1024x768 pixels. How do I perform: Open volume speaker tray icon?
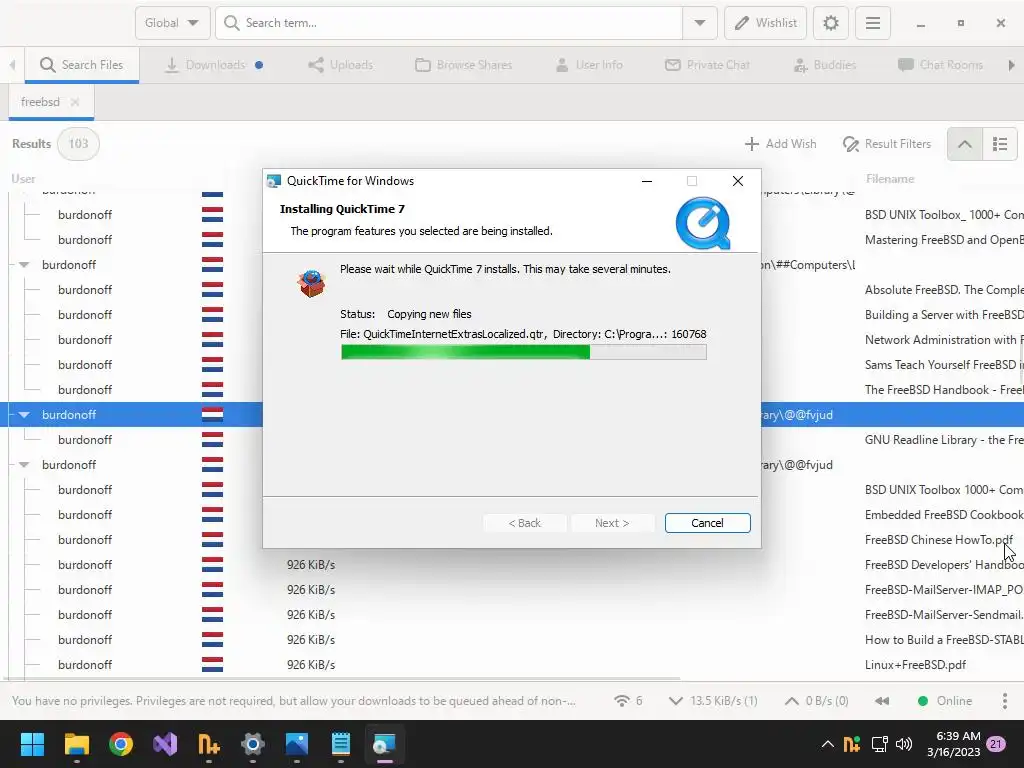tap(904, 744)
